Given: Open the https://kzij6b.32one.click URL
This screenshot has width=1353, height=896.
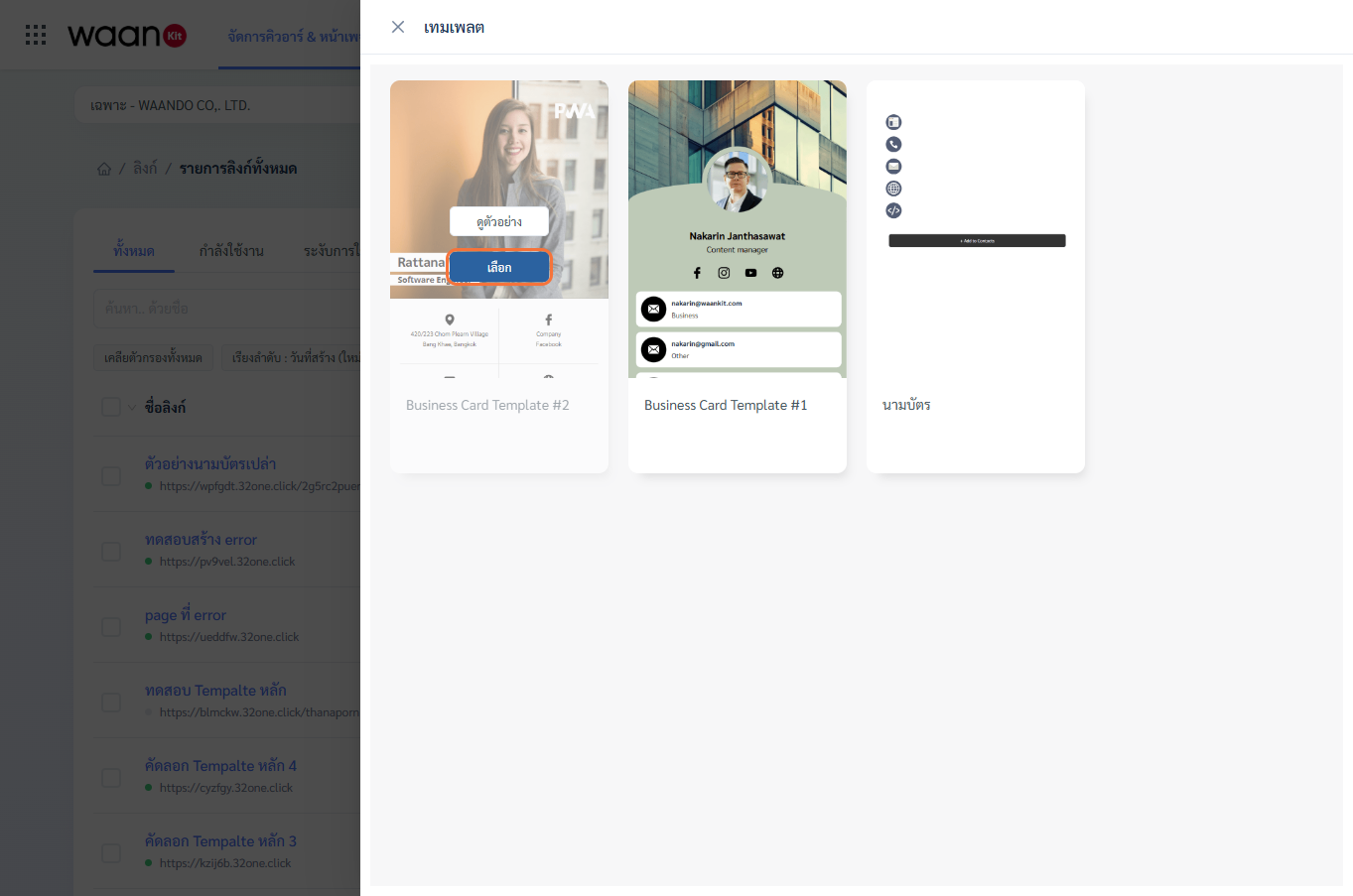Looking at the screenshot, I should click(225, 863).
